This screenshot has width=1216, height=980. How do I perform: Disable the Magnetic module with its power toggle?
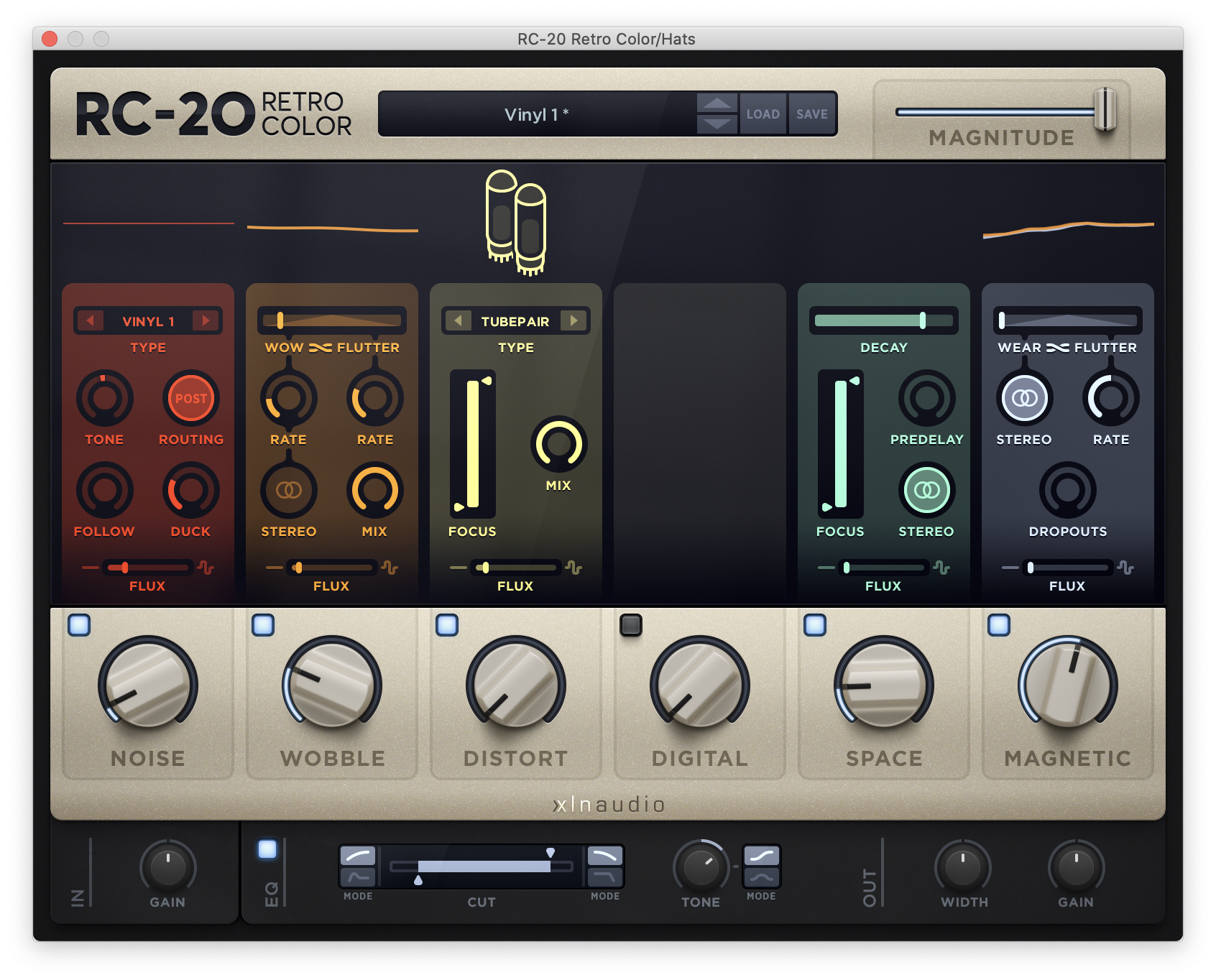tap(999, 625)
